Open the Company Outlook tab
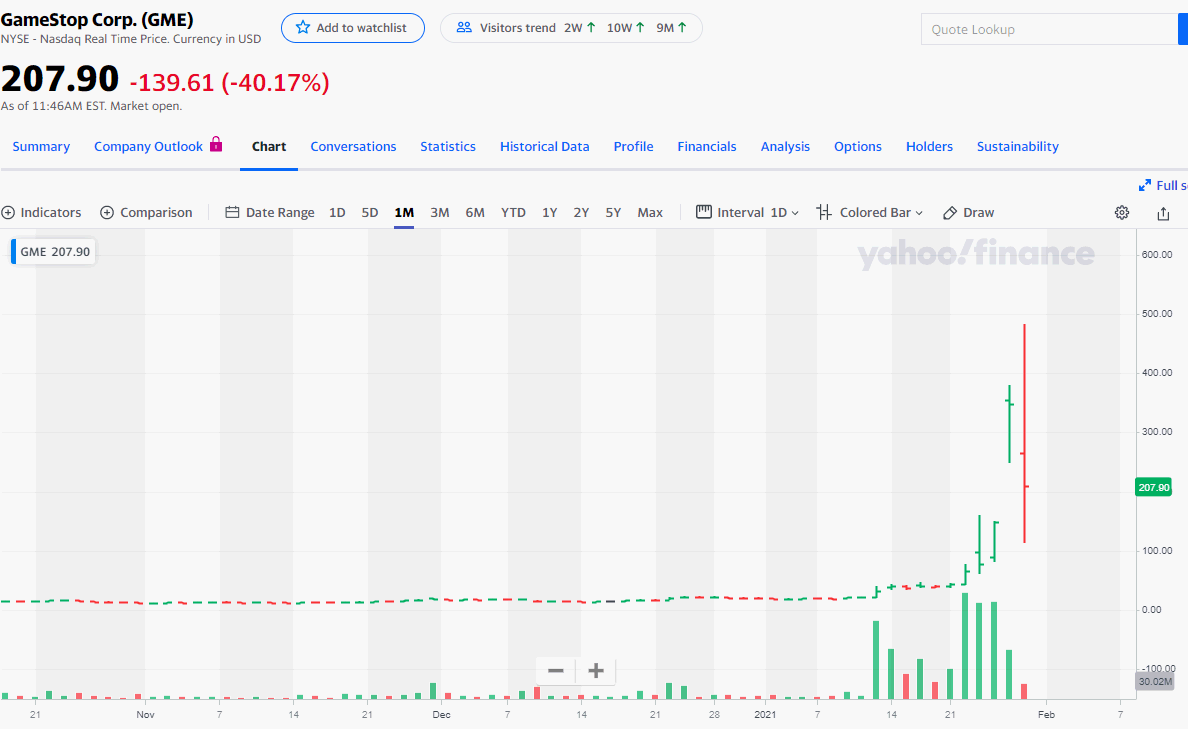 [x=148, y=146]
